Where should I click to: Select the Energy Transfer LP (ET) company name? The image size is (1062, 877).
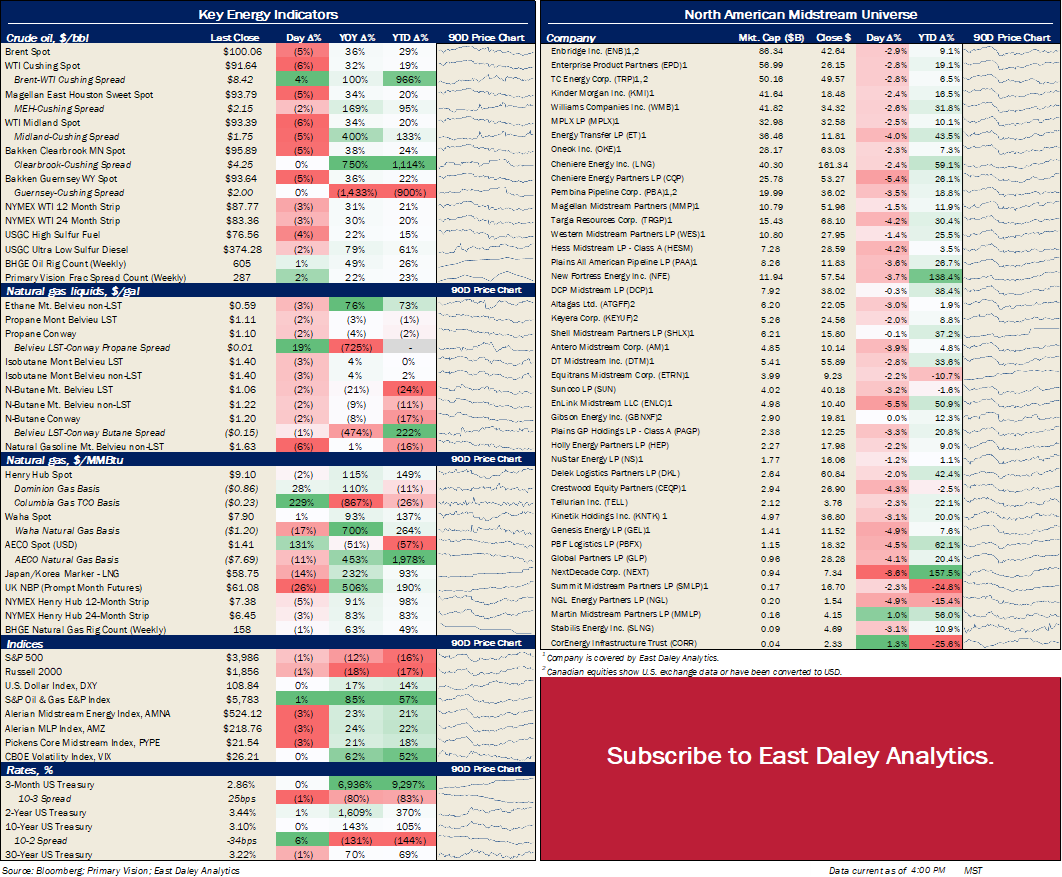click(x=599, y=135)
